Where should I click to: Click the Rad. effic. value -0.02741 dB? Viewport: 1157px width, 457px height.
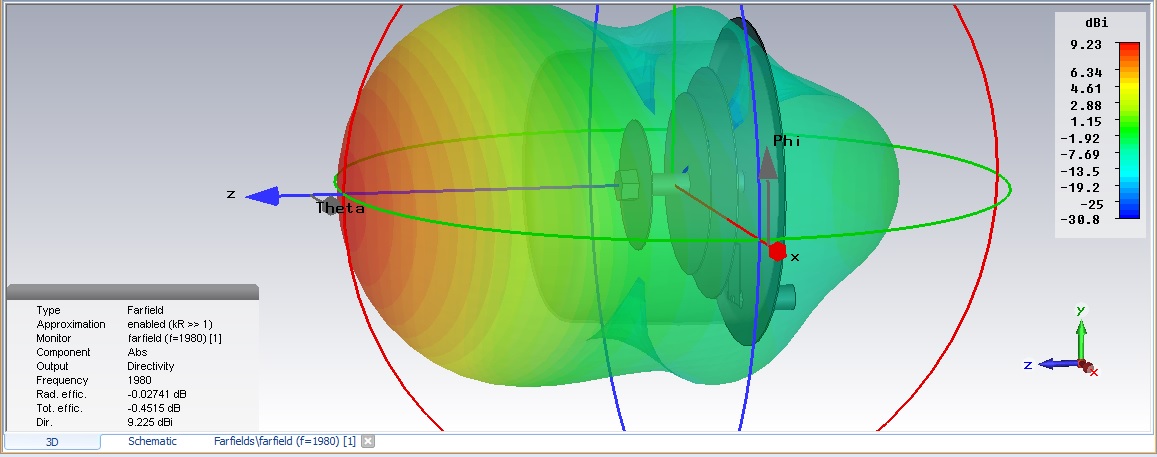(156, 394)
